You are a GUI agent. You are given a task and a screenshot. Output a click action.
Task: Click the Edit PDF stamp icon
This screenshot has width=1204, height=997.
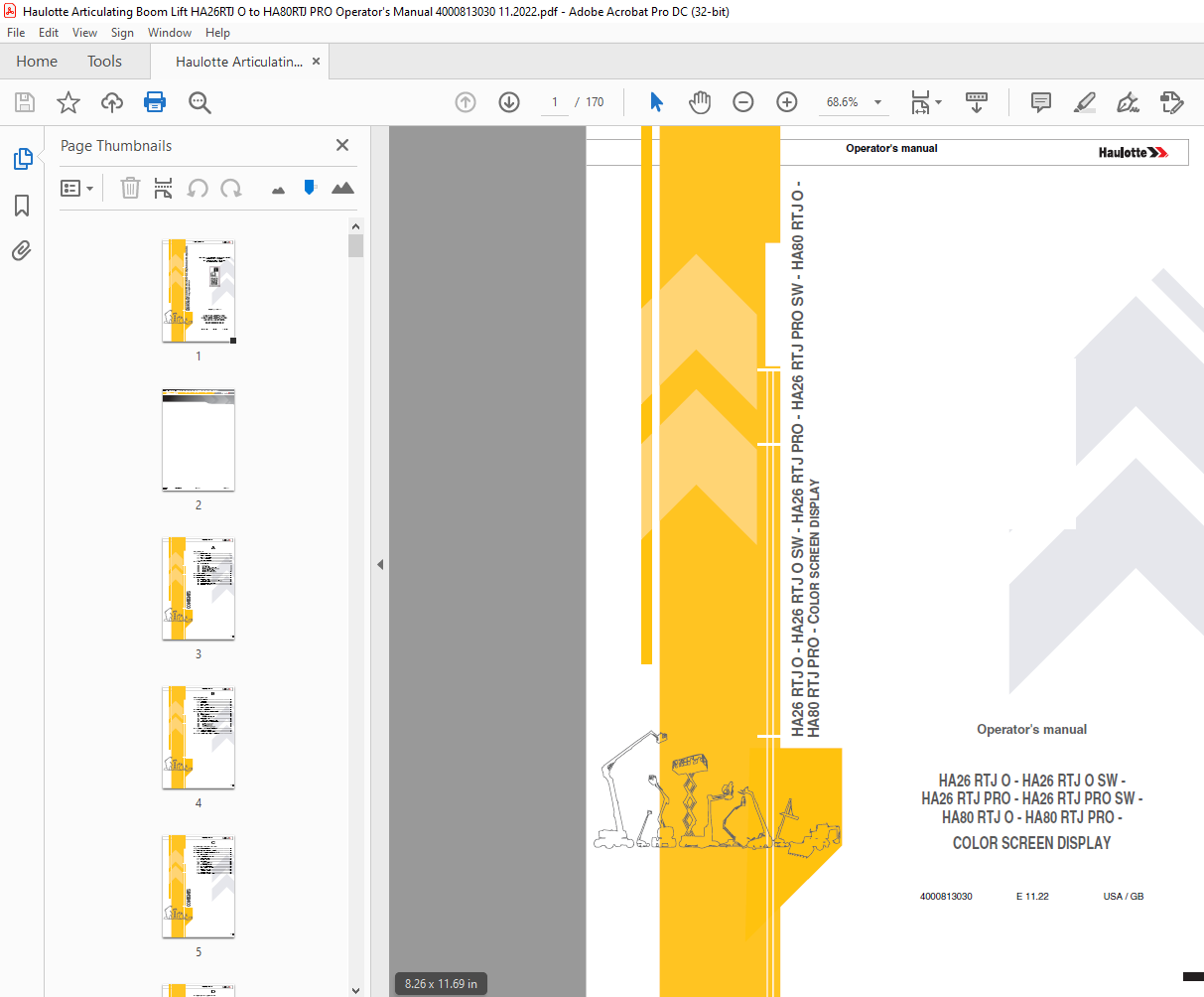click(1172, 102)
